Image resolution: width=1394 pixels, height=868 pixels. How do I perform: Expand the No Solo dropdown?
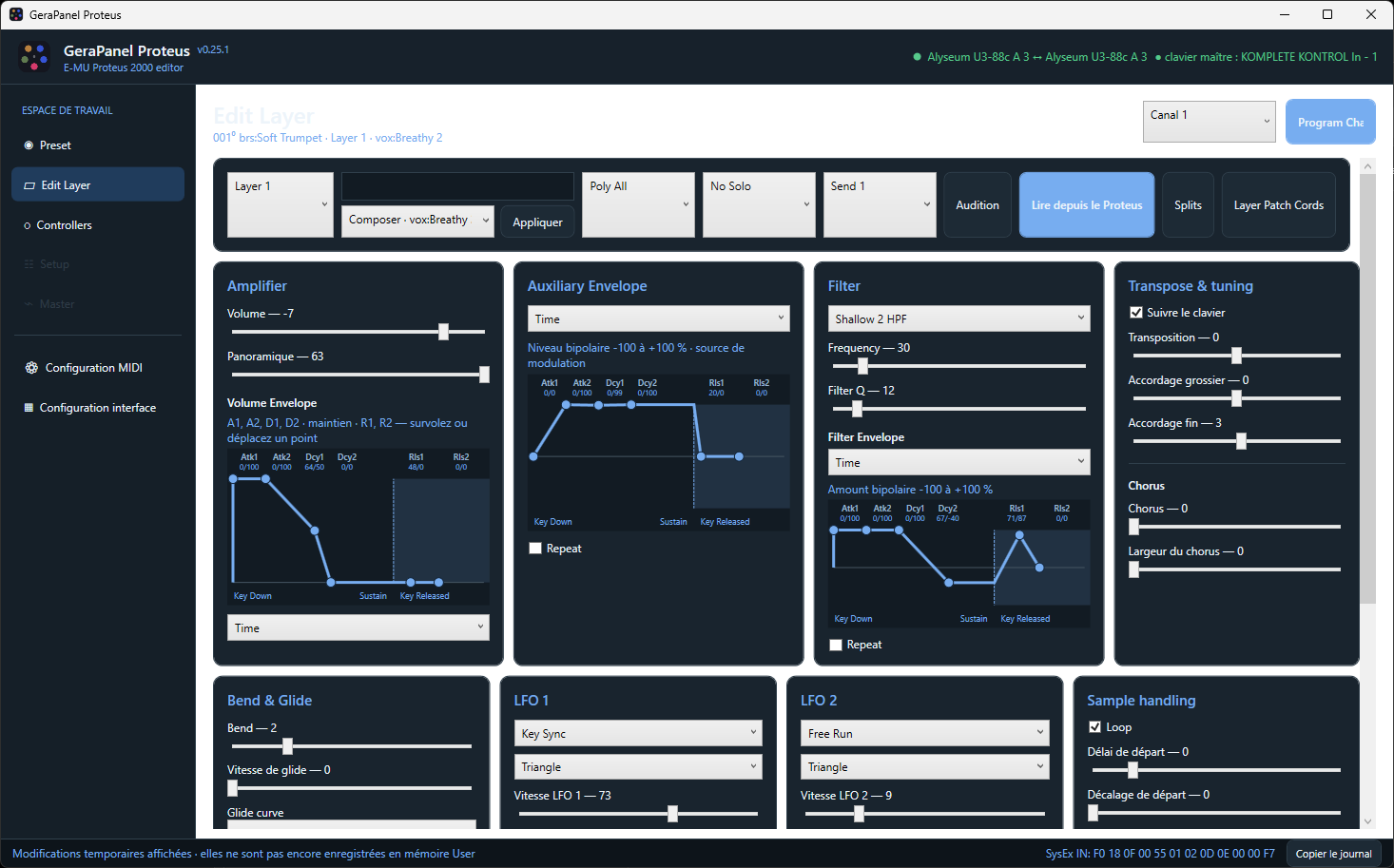tap(759, 204)
